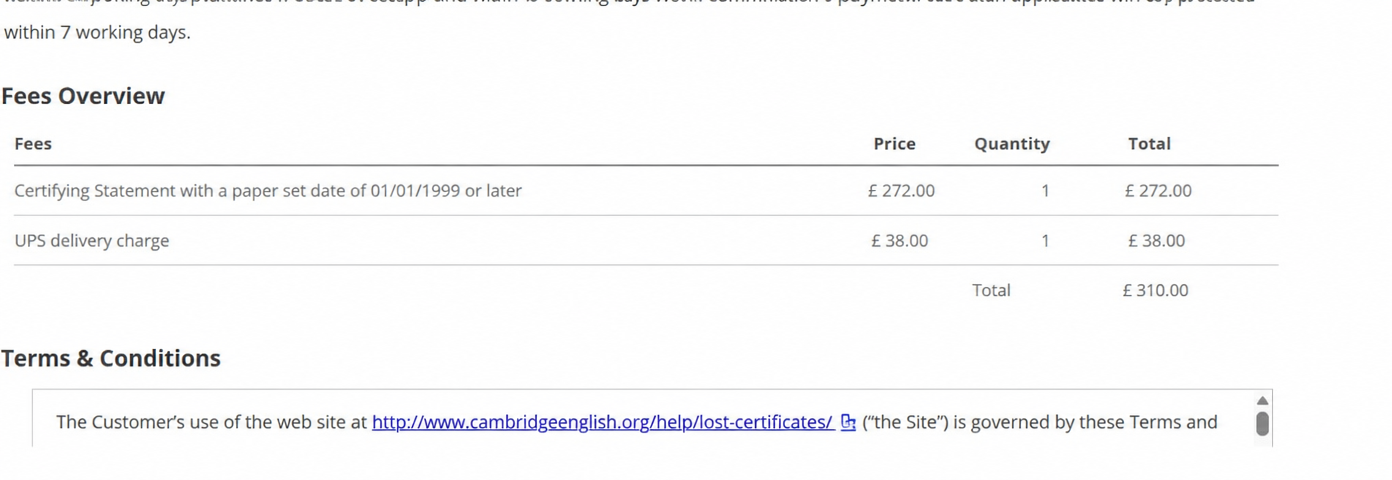Open the cambridgeenglish.org lost-certificates link
The height and width of the screenshot is (480, 1392).
(603, 422)
